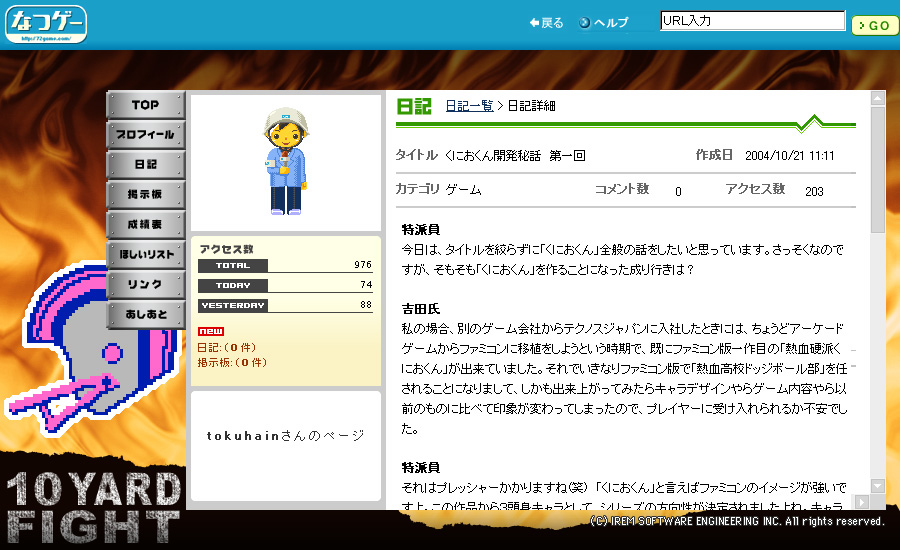Click the tokuhain avatar character
900x550 pixels.
pos(286,161)
